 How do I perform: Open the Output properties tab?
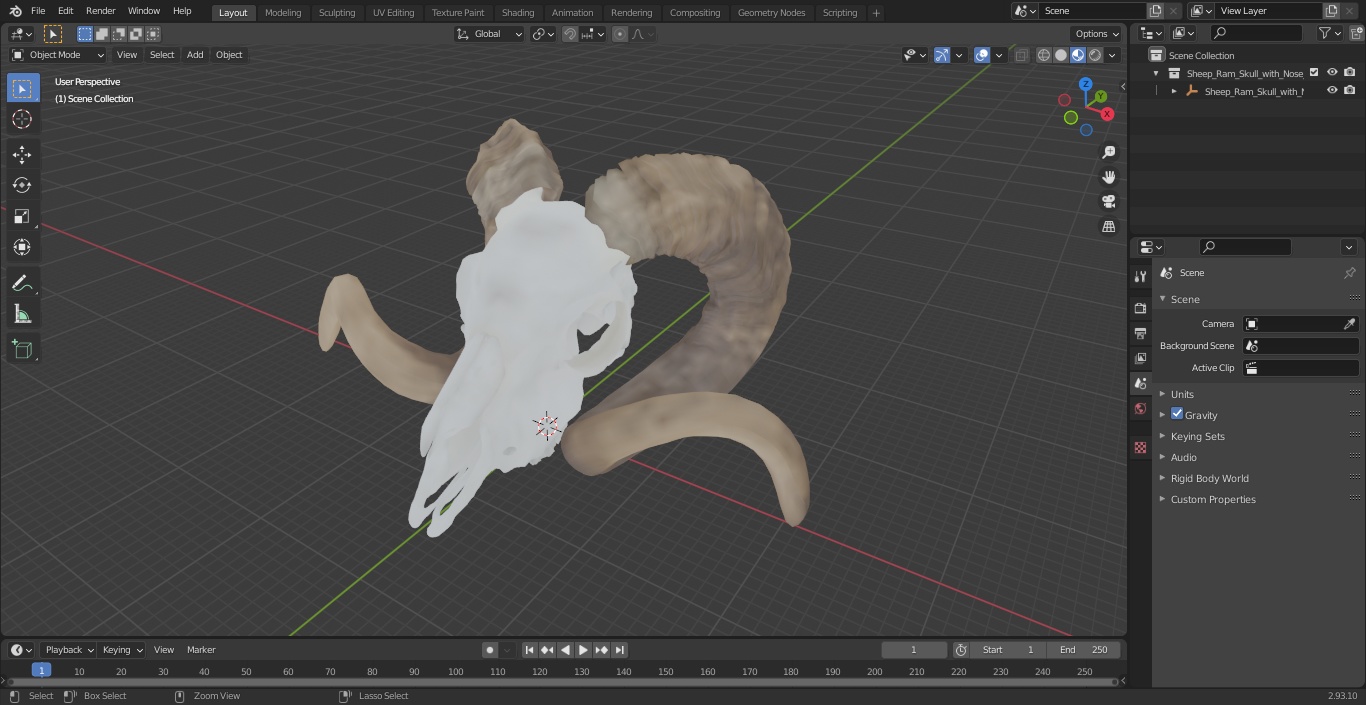click(1140, 333)
